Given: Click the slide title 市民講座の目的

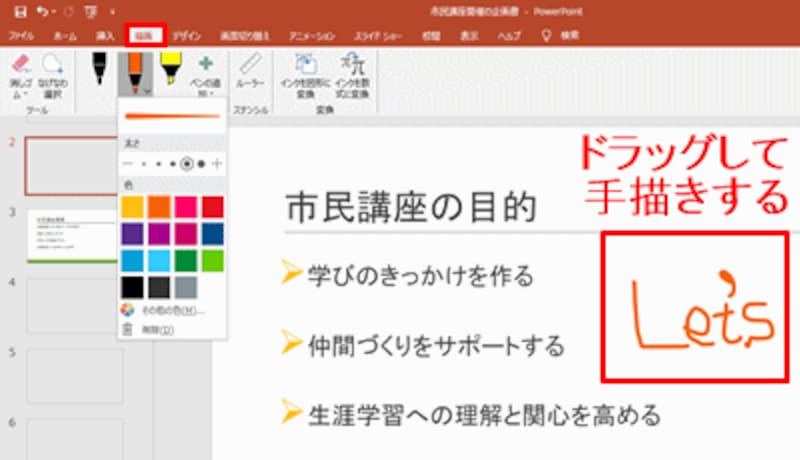Looking at the screenshot, I should [x=411, y=208].
